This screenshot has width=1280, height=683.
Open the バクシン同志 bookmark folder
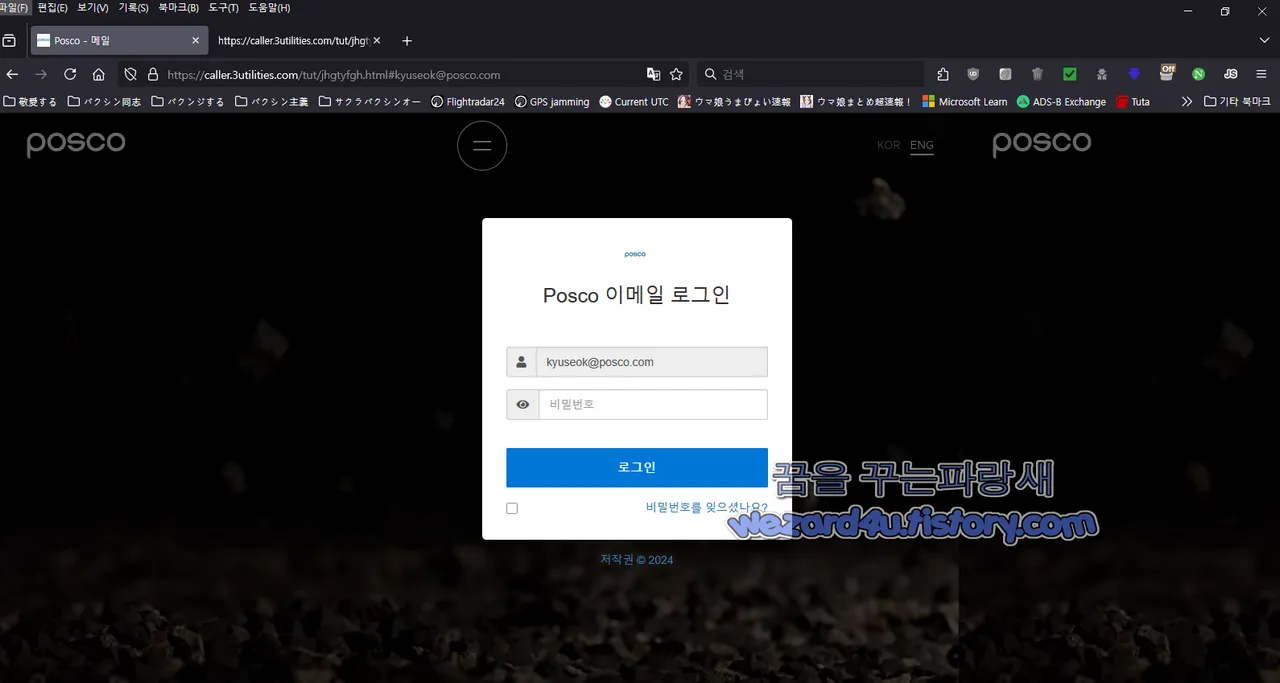[104, 101]
